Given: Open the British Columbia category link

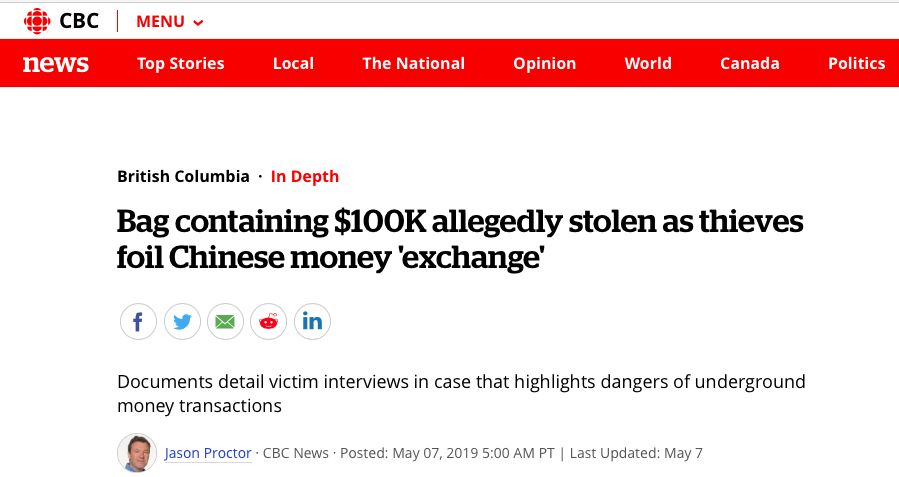Looking at the screenshot, I should (183, 176).
